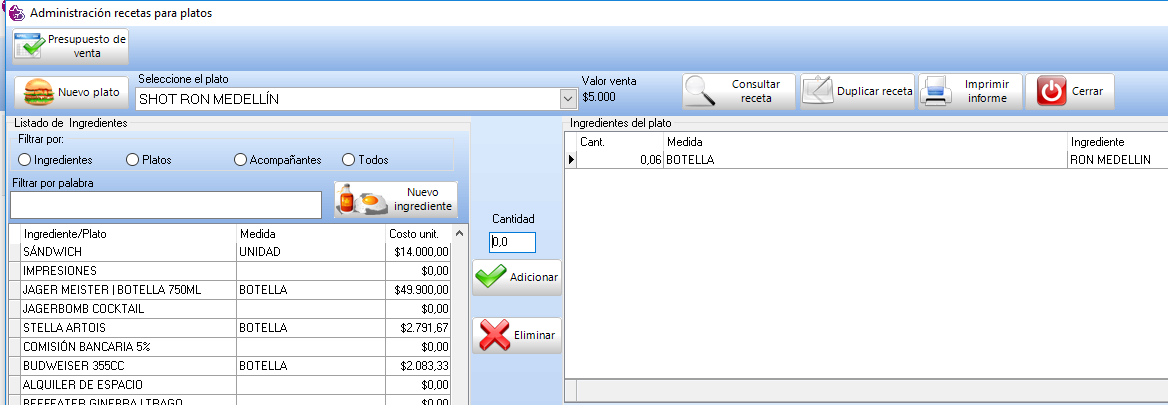The width and height of the screenshot is (1168, 405).
Task: Click the Nuevo plato burger icon
Action: coord(38,92)
